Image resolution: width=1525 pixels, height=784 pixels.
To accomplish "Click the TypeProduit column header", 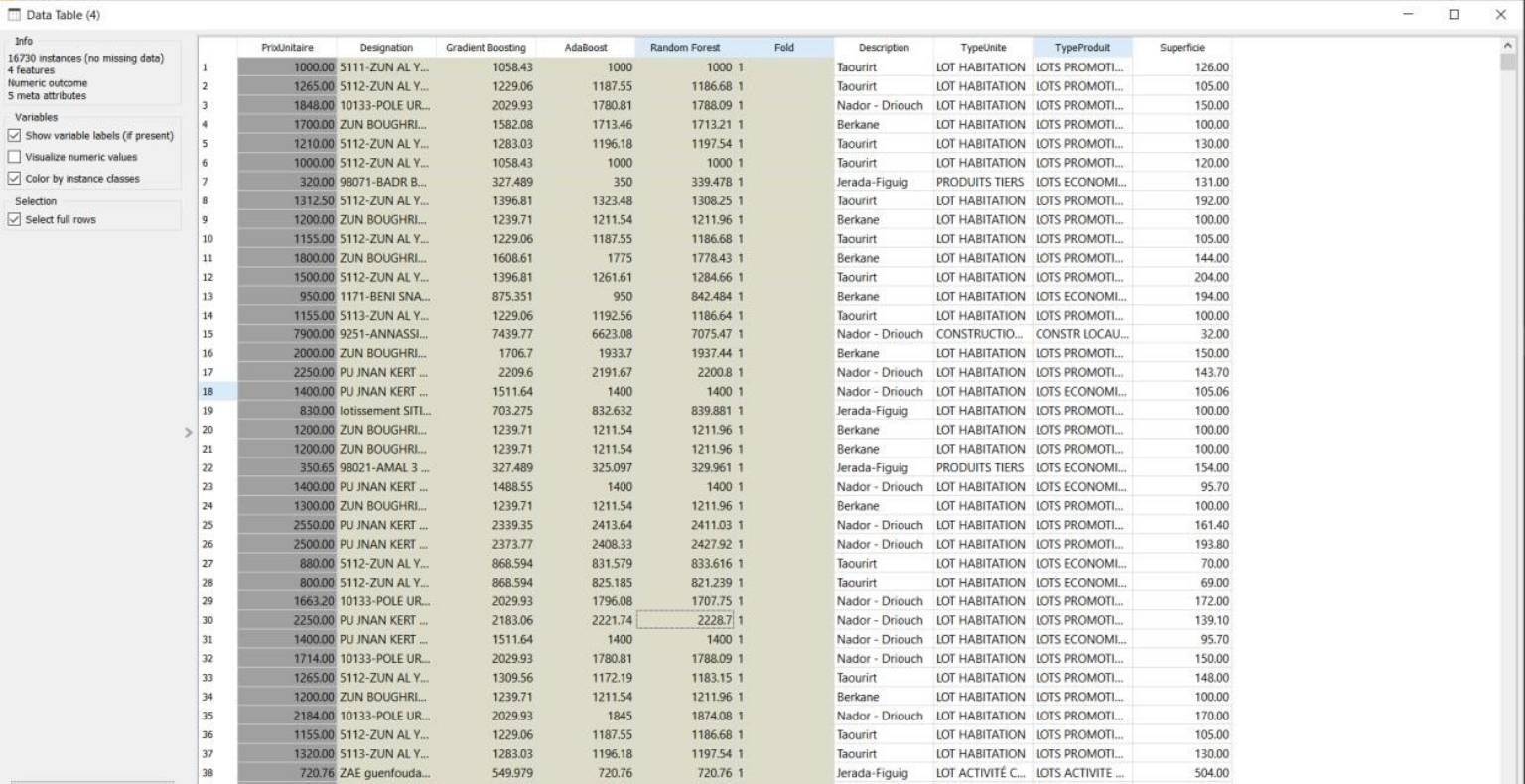I will [x=1082, y=48].
